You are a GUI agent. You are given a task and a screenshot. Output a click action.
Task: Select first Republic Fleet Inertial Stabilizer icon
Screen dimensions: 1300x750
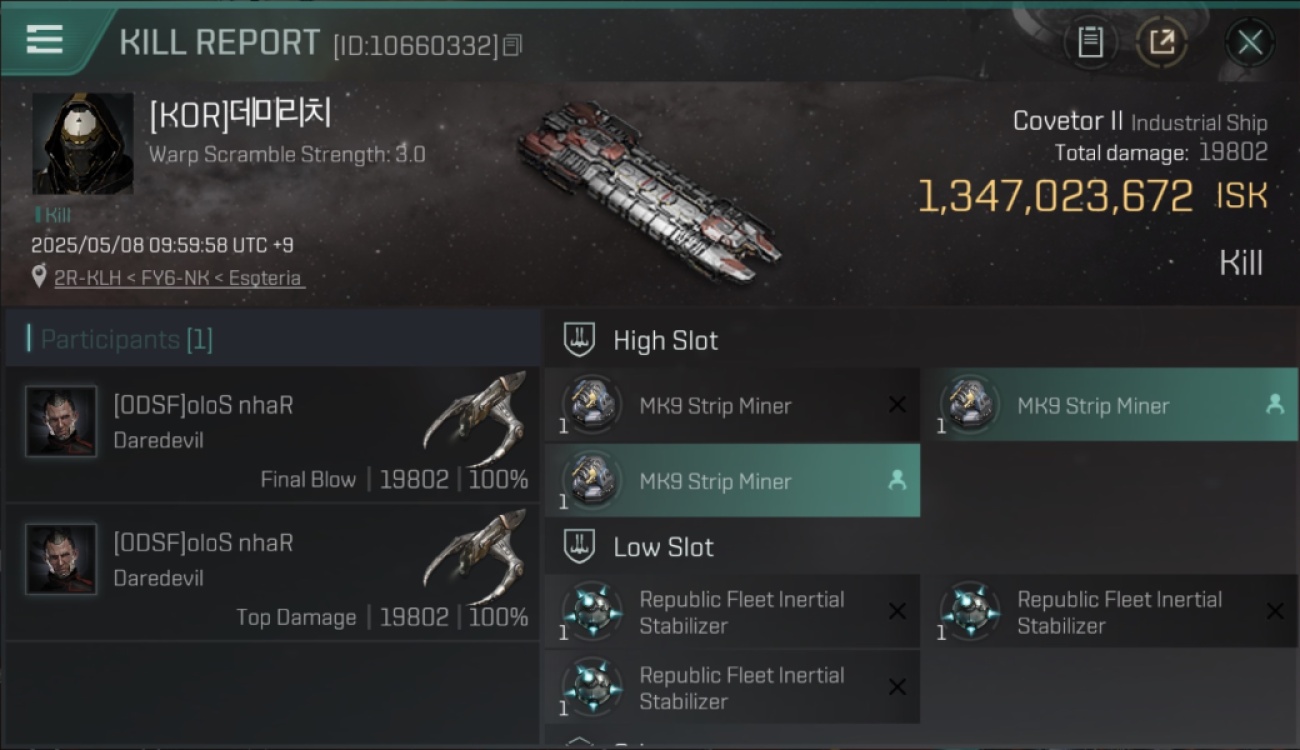591,611
